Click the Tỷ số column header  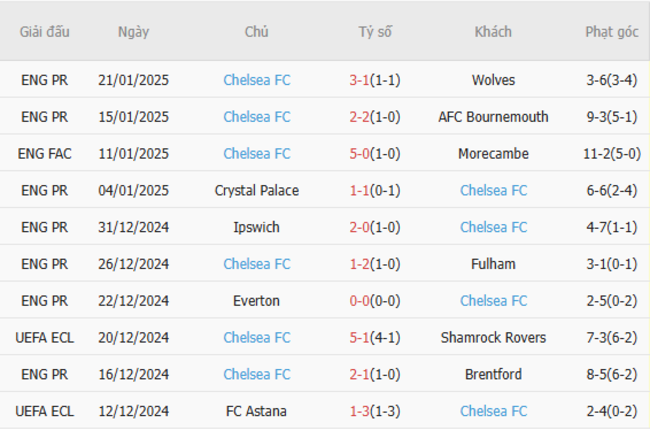coord(375,31)
